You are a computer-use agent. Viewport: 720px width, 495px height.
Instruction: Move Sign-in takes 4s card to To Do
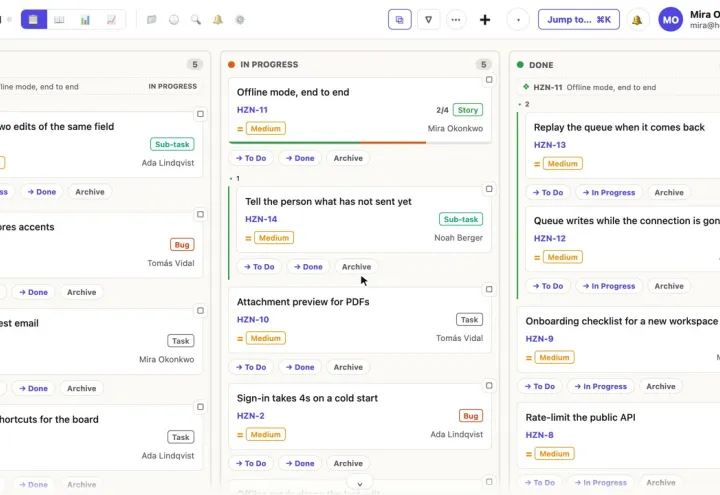pos(251,463)
